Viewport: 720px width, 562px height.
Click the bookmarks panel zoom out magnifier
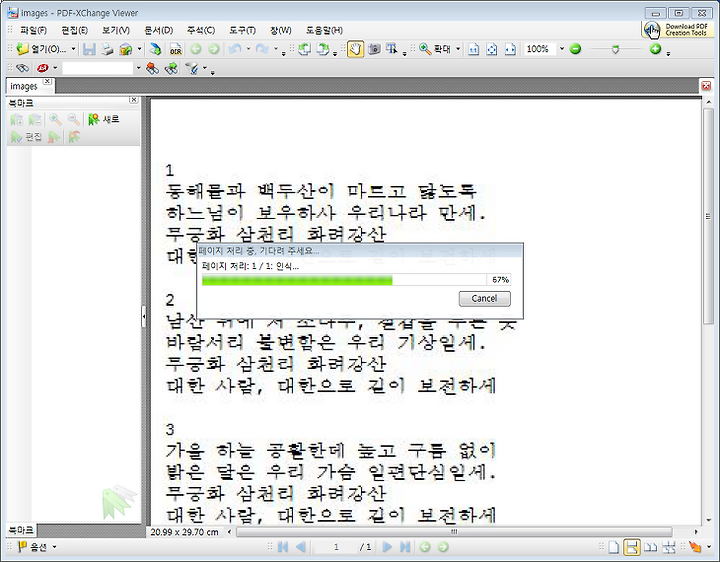[x=73, y=119]
